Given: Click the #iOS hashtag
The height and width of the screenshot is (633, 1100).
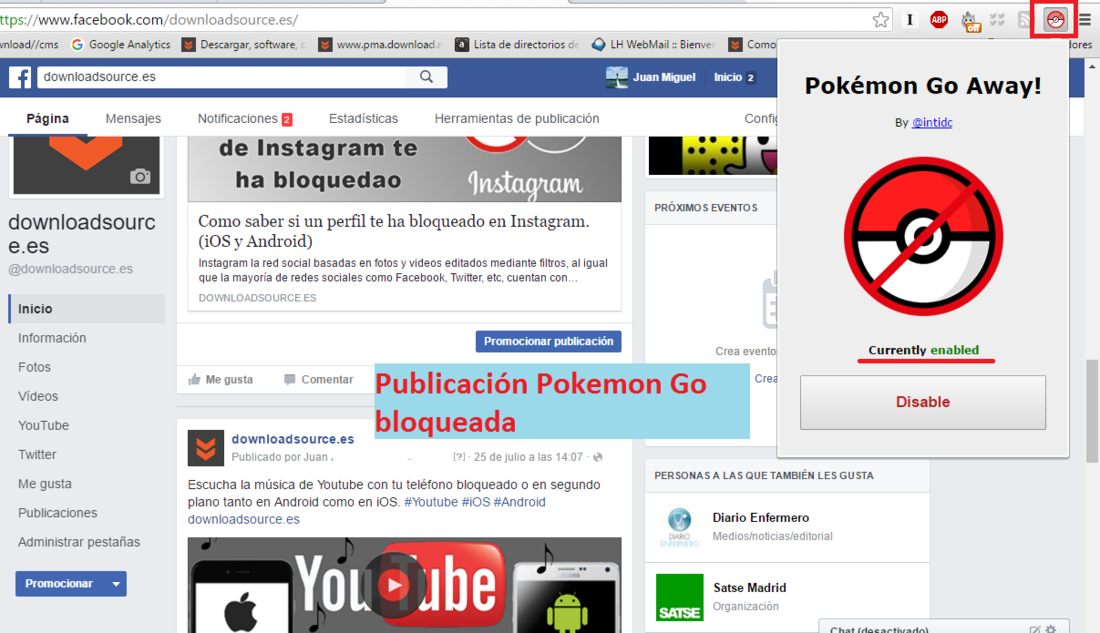Looking at the screenshot, I should coord(476,502).
